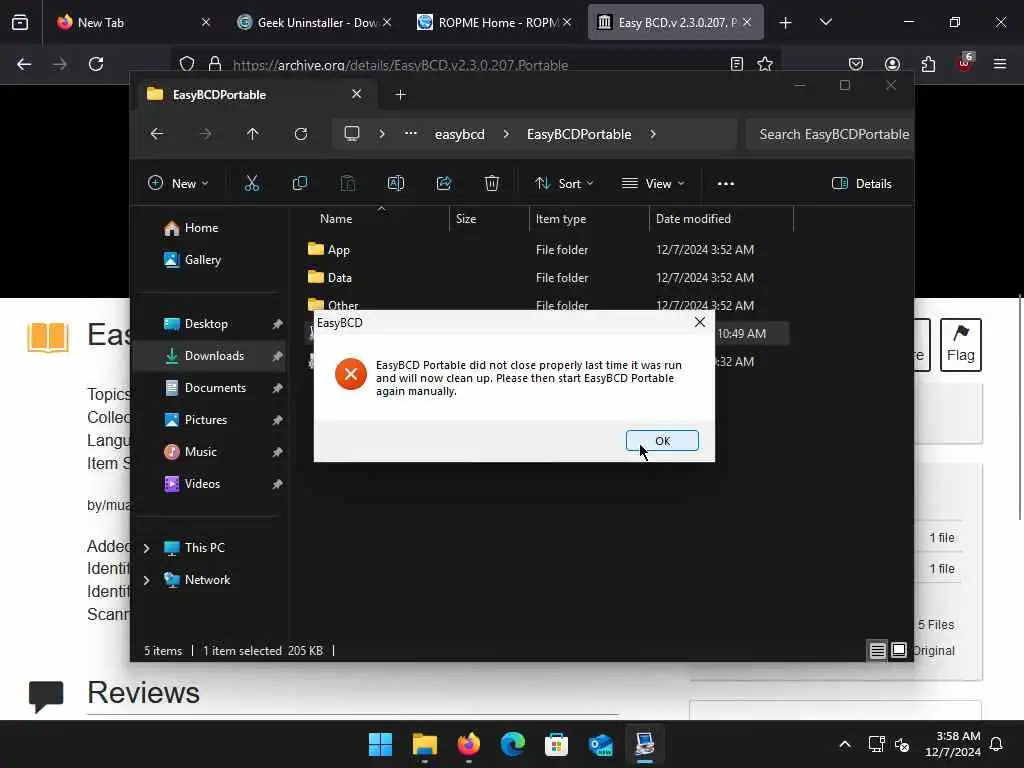Switch to large thumbnails view icon
The image size is (1024, 768).
click(x=899, y=650)
